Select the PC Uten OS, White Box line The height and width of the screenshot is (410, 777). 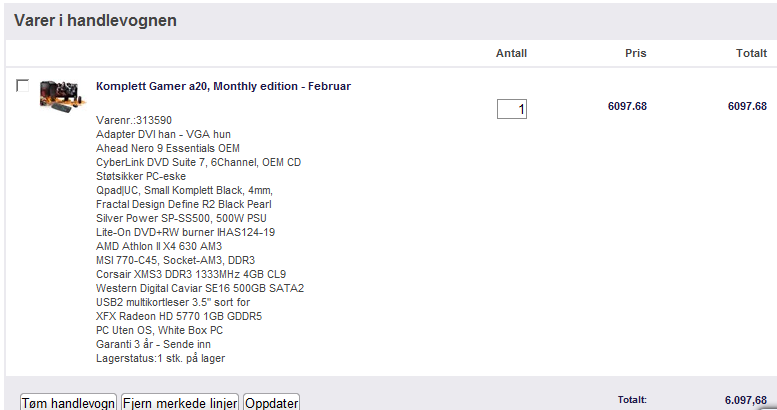(x=160, y=330)
